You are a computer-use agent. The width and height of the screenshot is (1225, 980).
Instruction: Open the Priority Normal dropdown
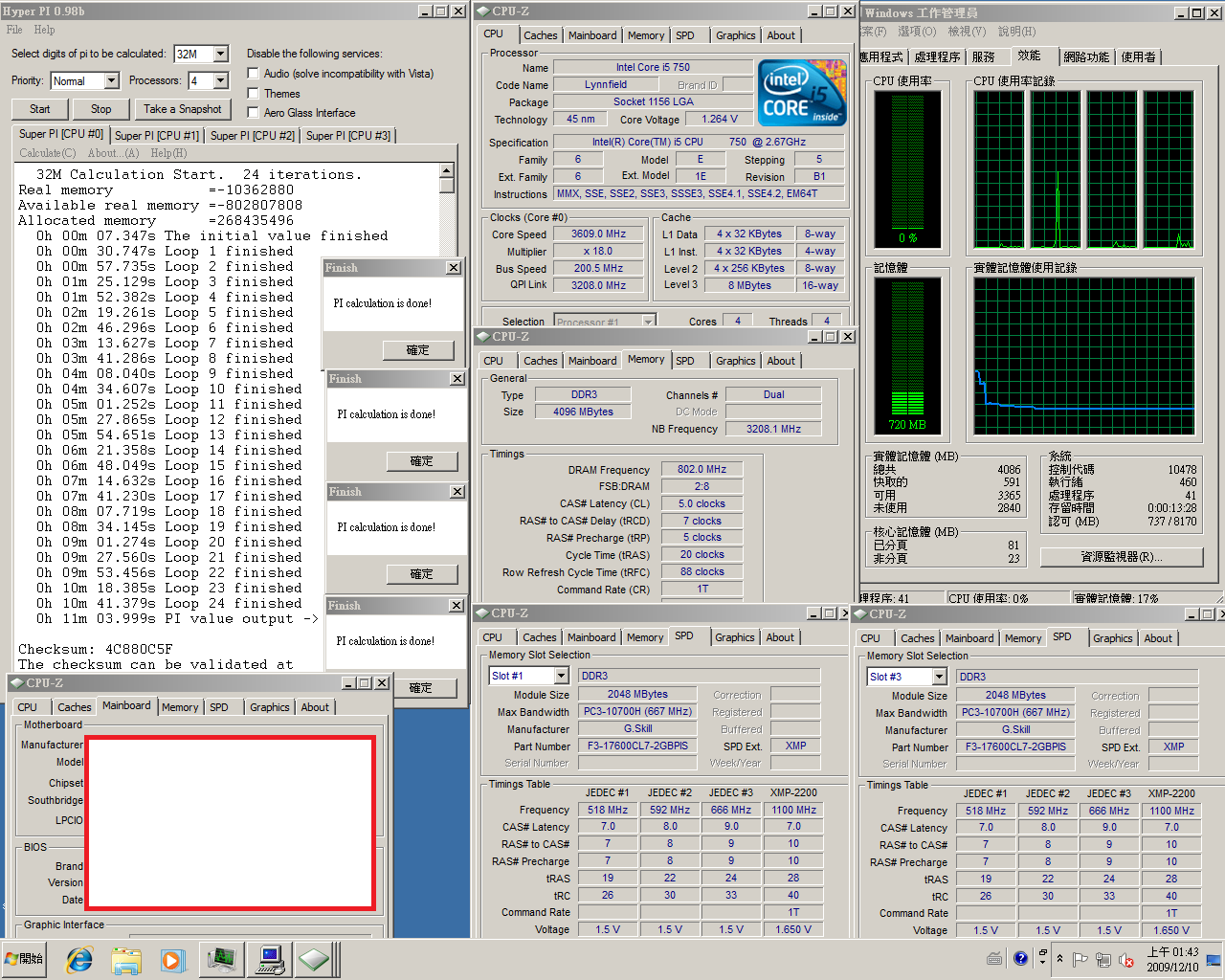111,81
